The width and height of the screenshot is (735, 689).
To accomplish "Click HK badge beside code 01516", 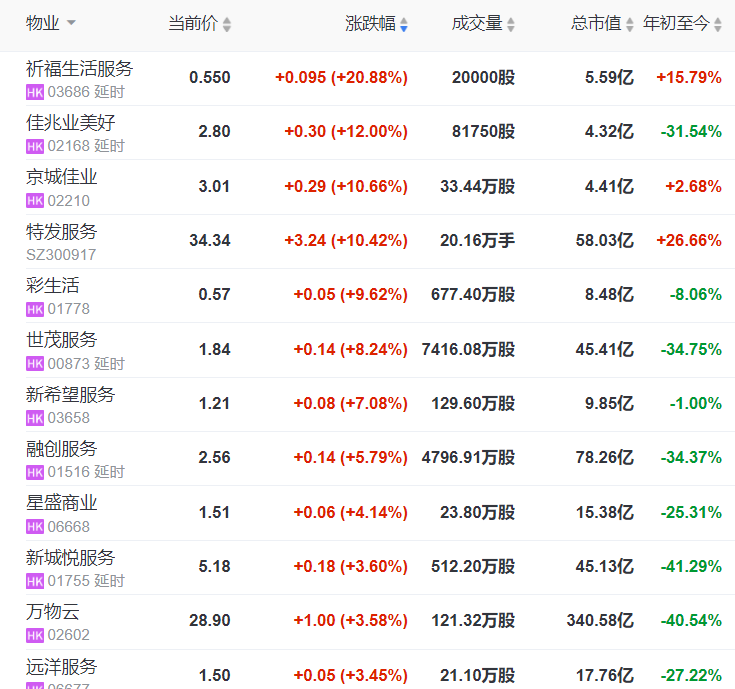I will (x=35, y=472).
